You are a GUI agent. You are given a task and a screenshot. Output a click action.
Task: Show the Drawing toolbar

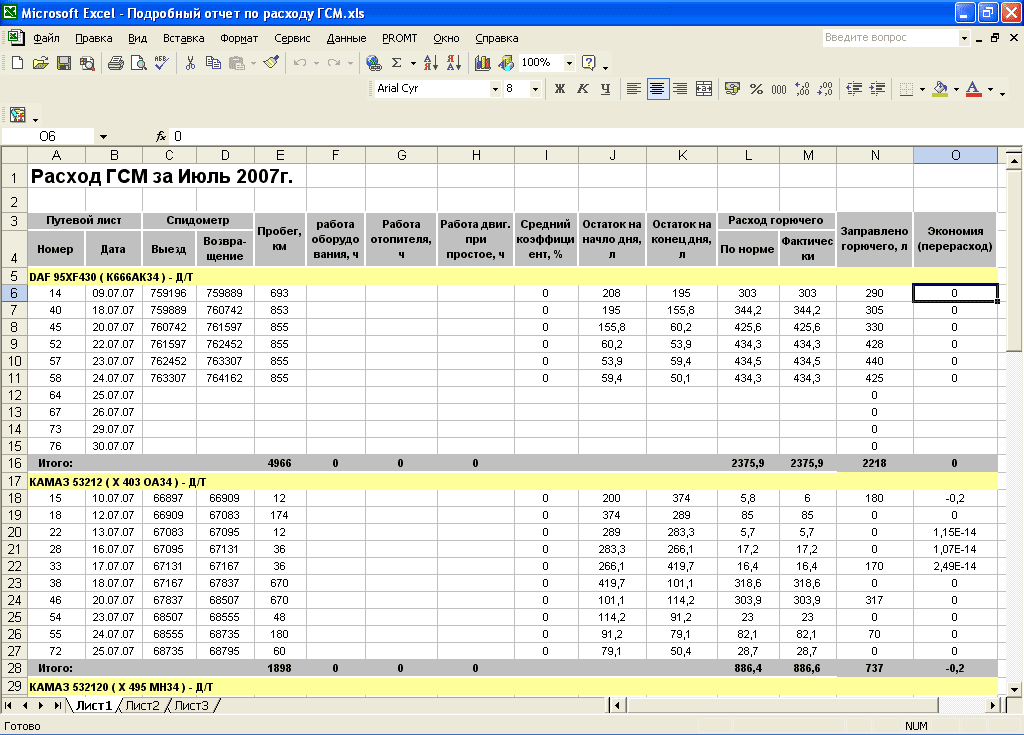(x=506, y=63)
